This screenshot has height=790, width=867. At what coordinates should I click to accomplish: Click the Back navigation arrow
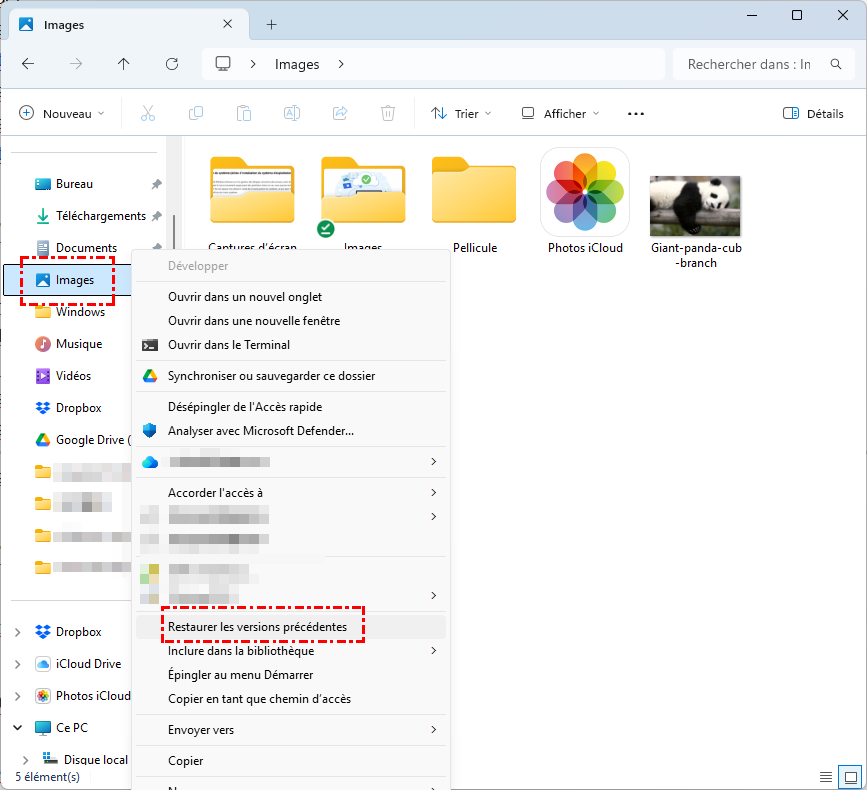(28, 64)
